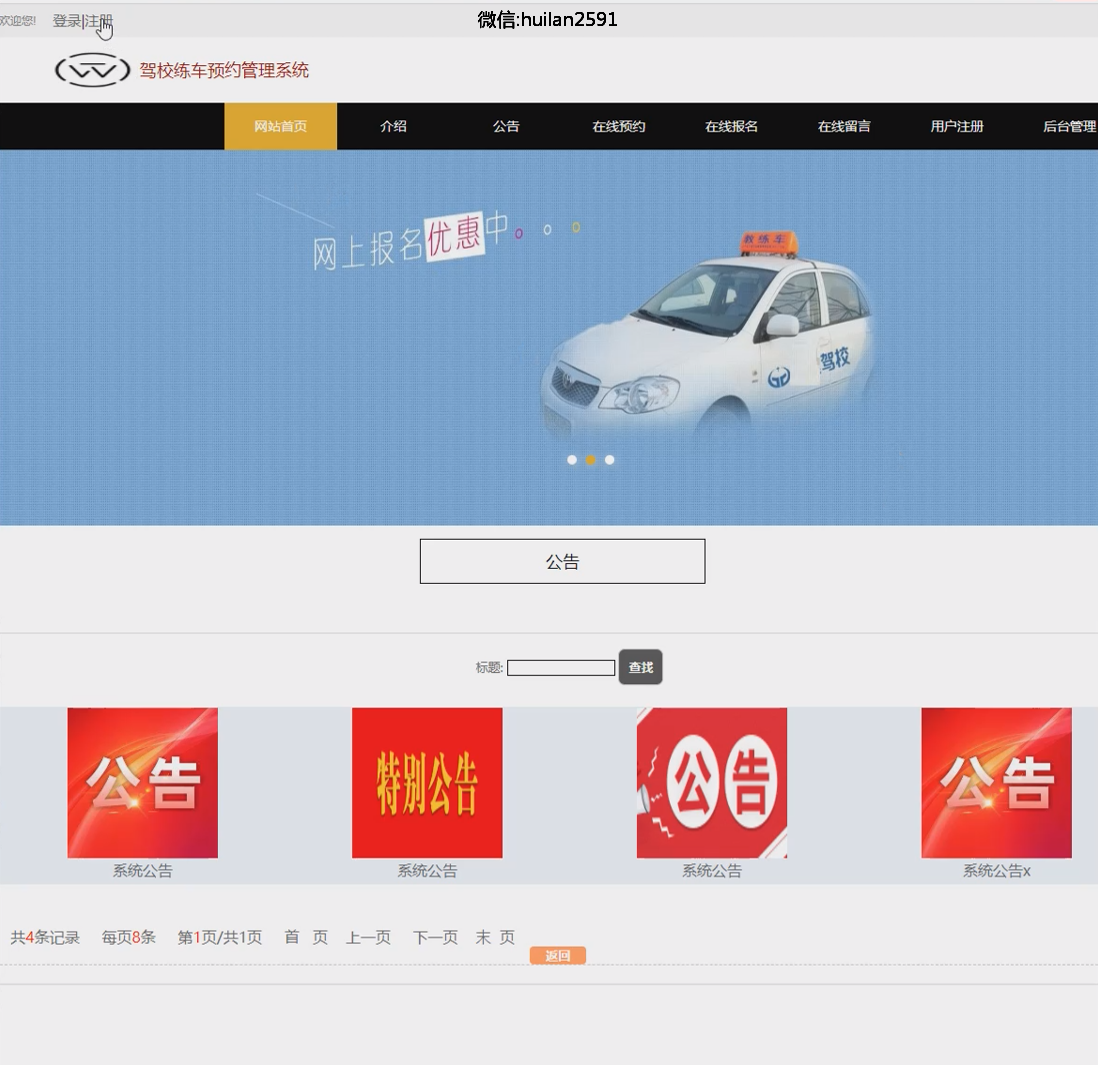This screenshot has height=1065, width=1098.
Task: Open the 介绍 menu item
Action: pyautogui.click(x=393, y=126)
